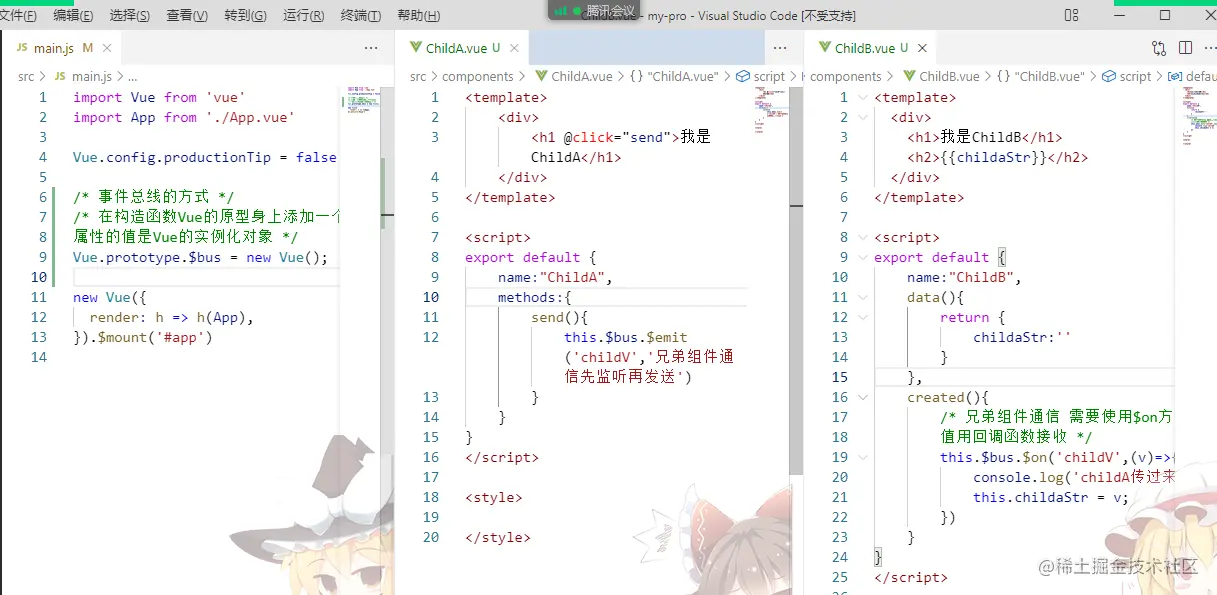Click the 'this.$bus.$emit' line in ChildA.vue

tap(626, 337)
